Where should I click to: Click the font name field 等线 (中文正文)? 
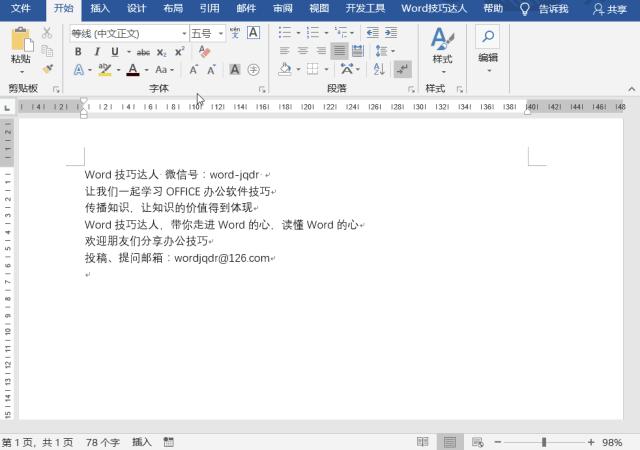(x=125, y=33)
